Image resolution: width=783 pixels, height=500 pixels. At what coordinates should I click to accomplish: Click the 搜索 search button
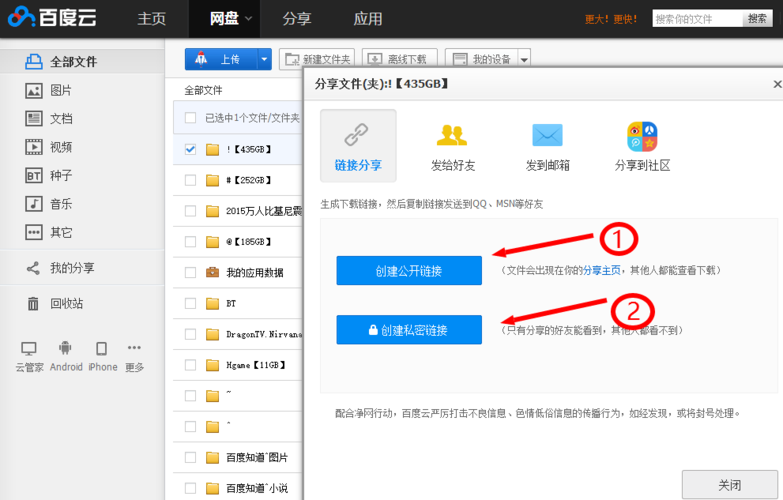pyautogui.click(x=757, y=18)
